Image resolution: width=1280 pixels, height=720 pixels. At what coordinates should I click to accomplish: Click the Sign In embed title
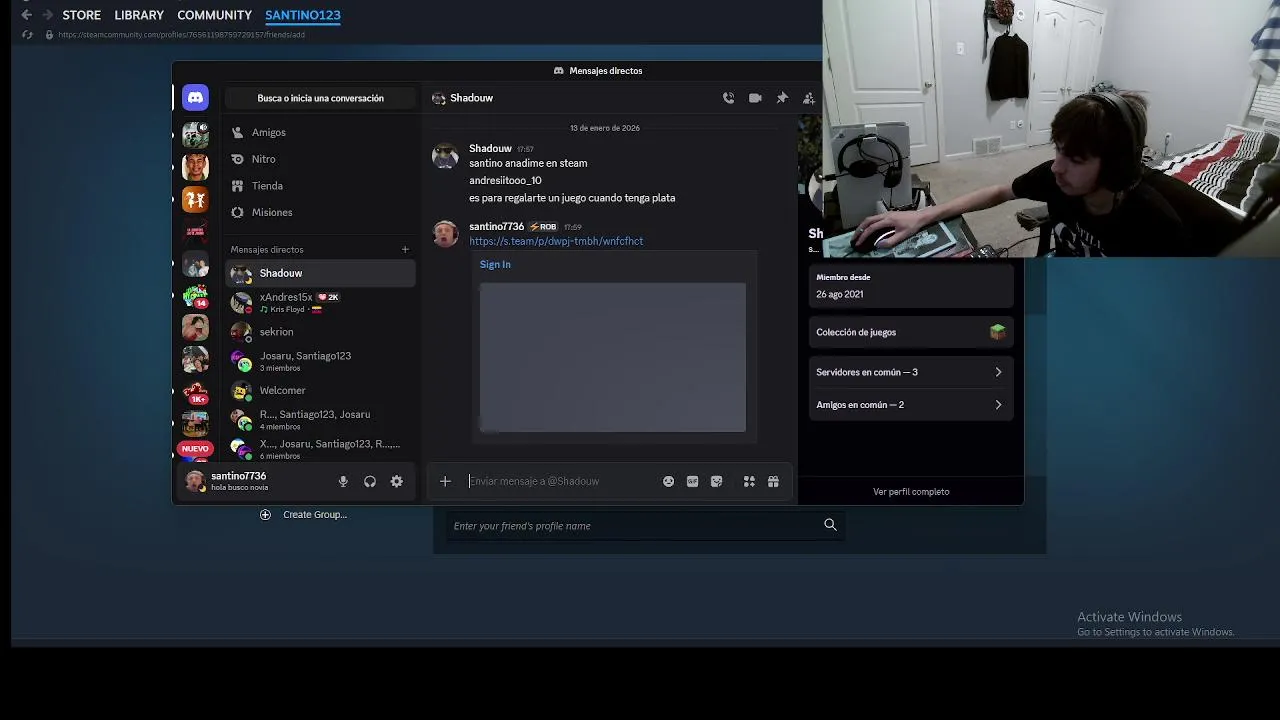click(x=495, y=264)
